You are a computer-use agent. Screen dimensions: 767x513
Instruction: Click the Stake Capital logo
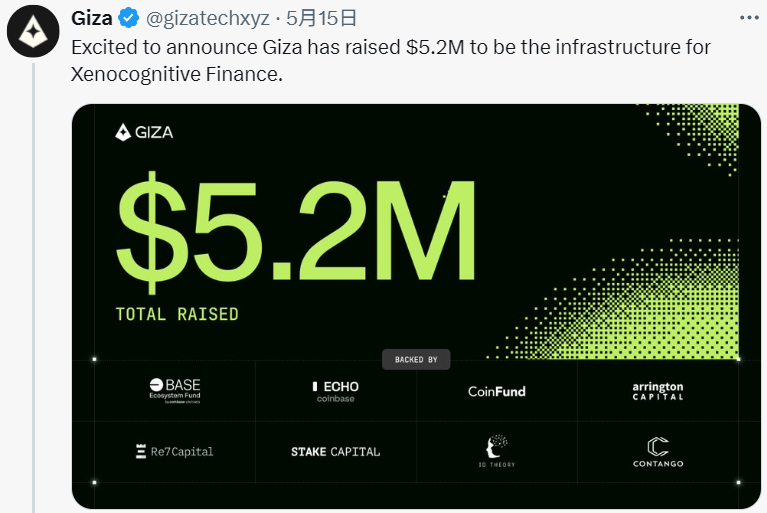pyautogui.click(x=335, y=451)
